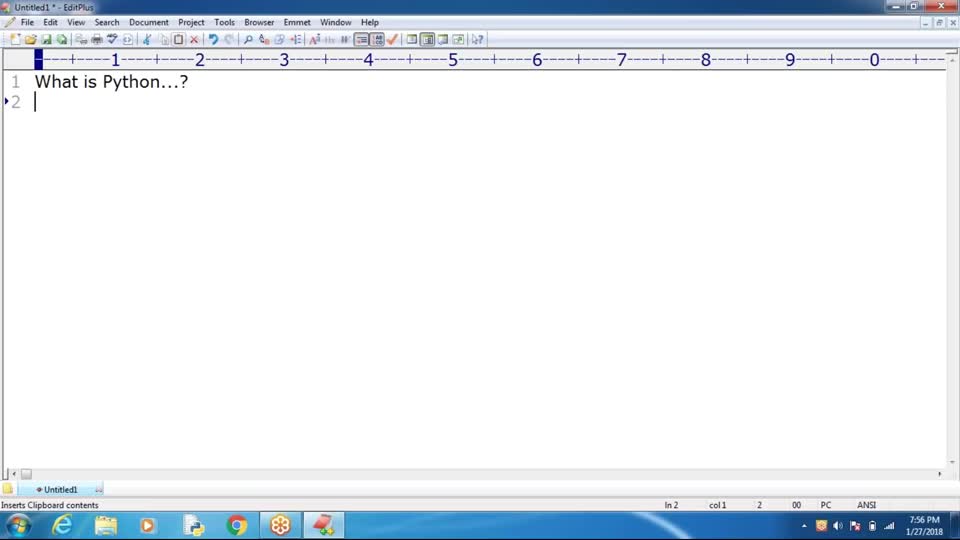Click the red checkmark settings icon
This screenshot has height=540, width=960.
[392, 40]
